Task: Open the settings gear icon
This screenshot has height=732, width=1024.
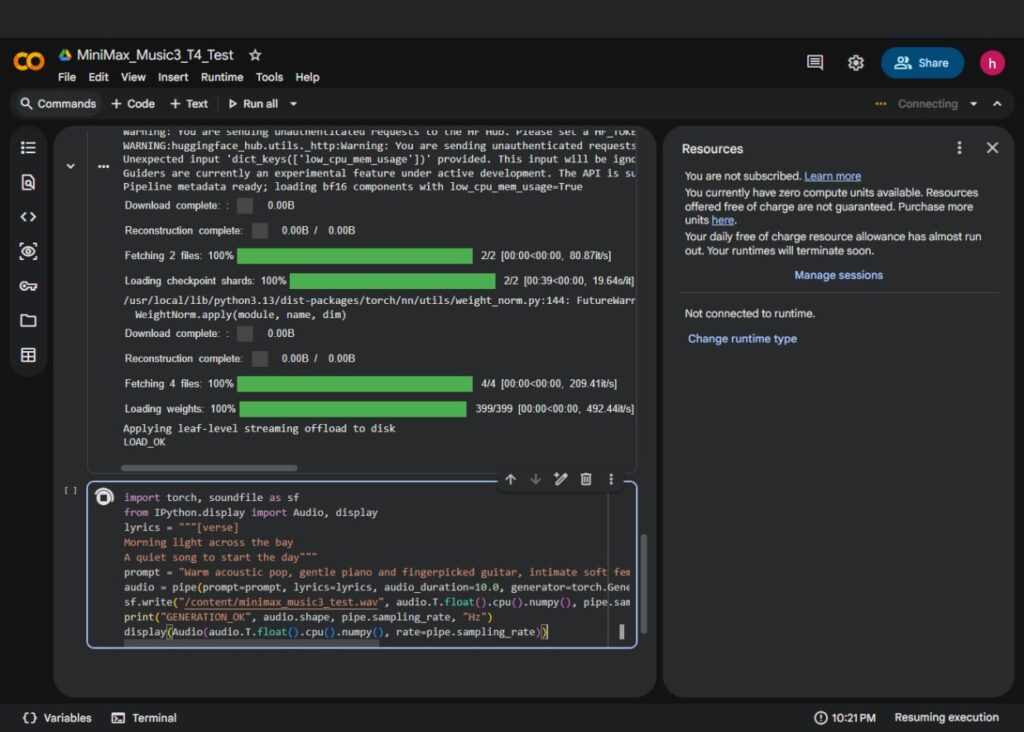Action: (856, 63)
